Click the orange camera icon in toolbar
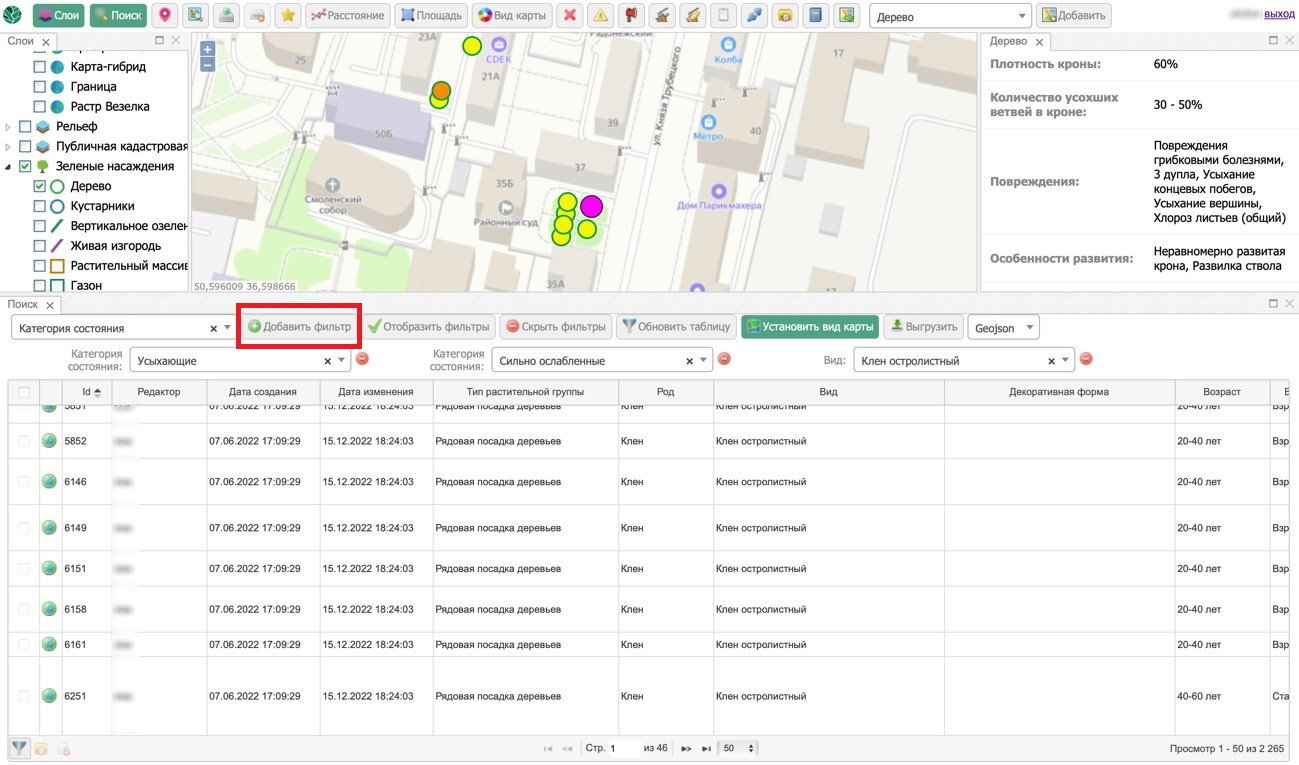1299x765 pixels. (x=786, y=15)
